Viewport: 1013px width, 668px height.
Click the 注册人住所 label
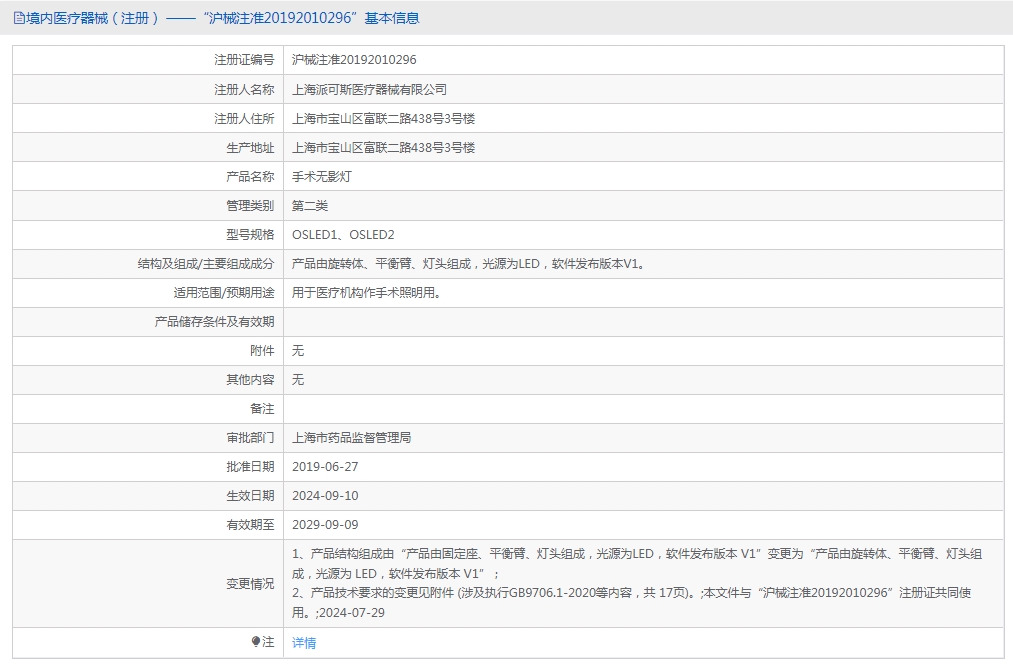244,118
